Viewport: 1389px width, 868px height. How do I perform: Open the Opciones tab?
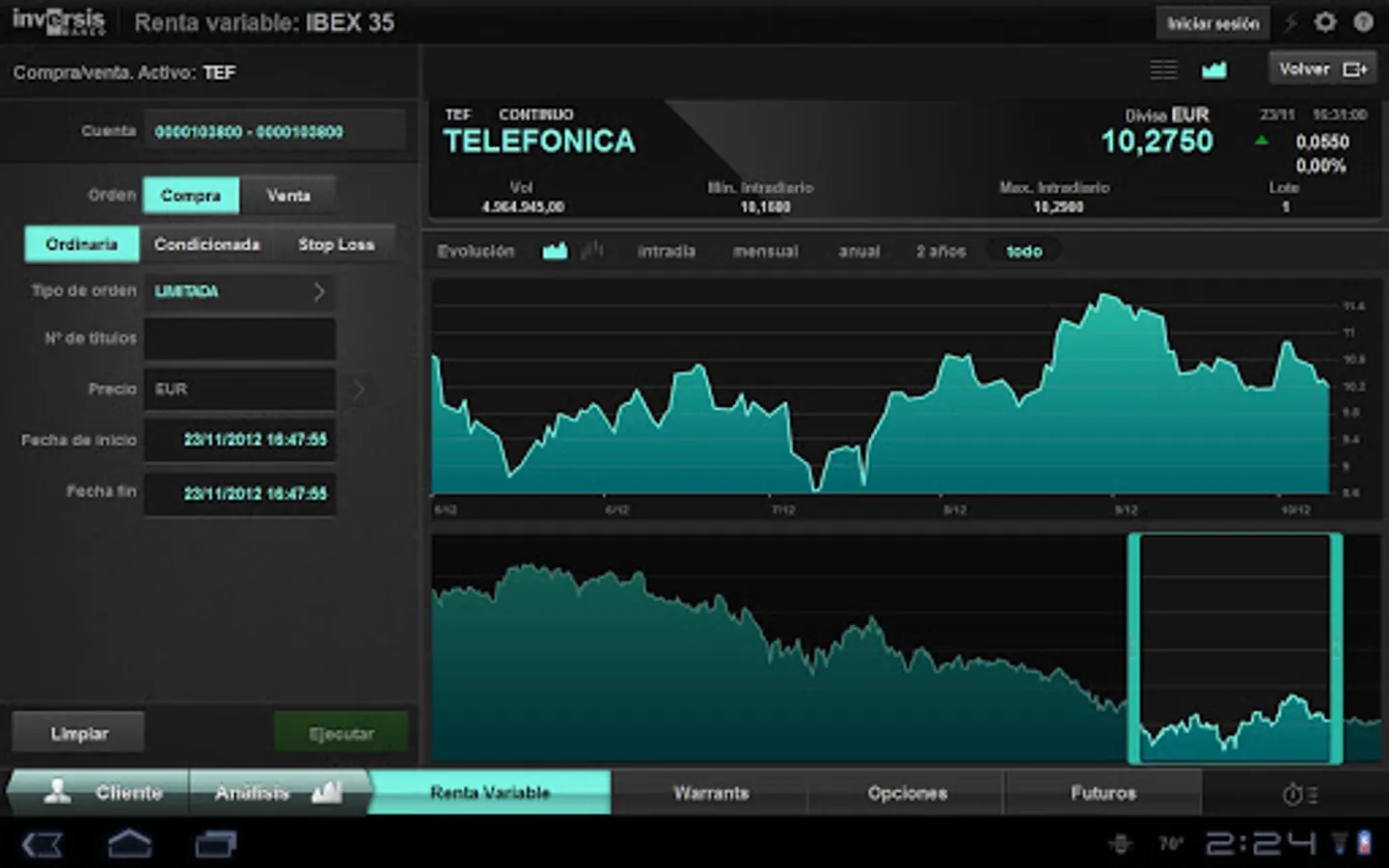(907, 793)
